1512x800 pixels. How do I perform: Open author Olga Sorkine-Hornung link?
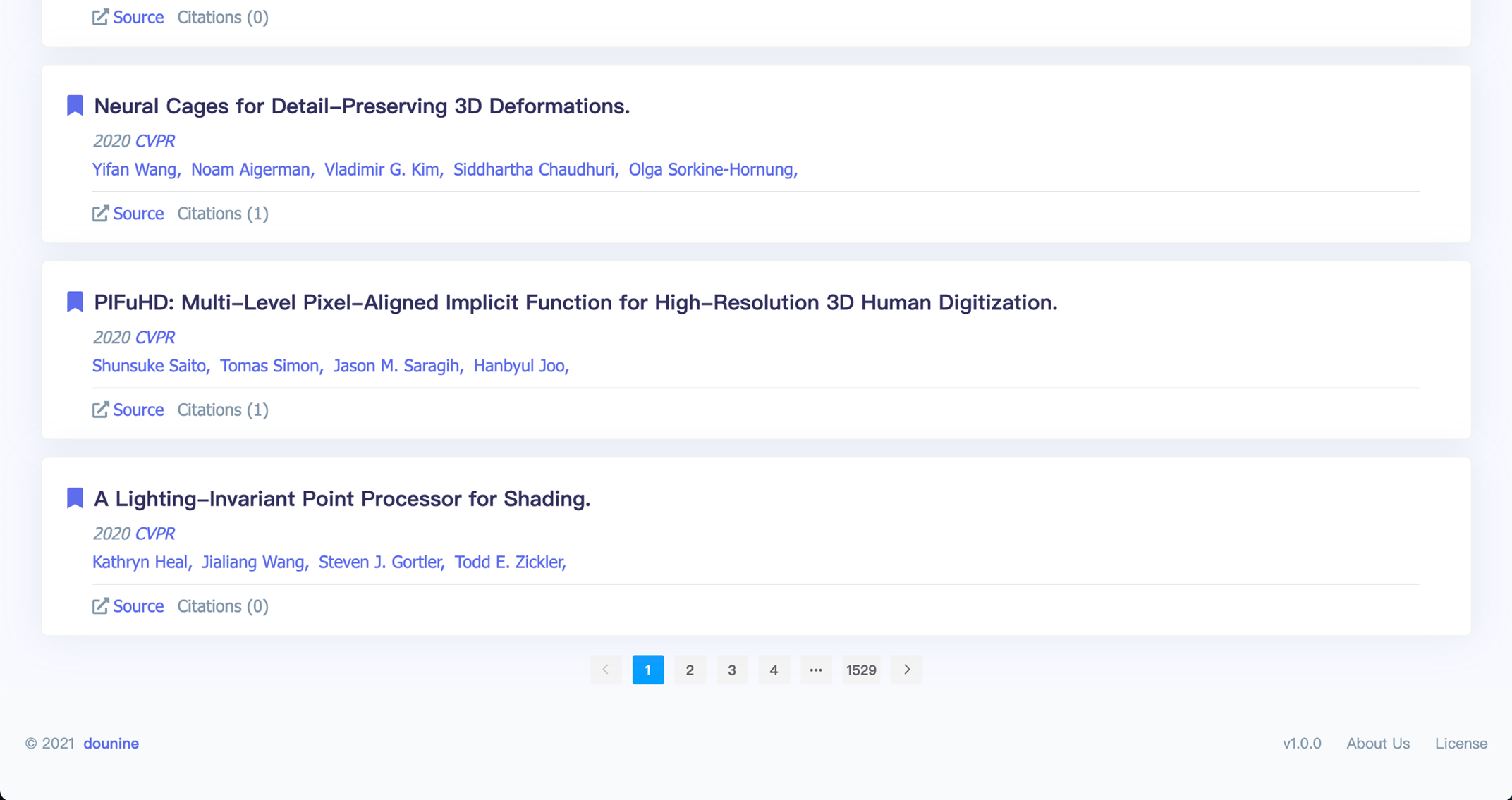click(x=711, y=170)
